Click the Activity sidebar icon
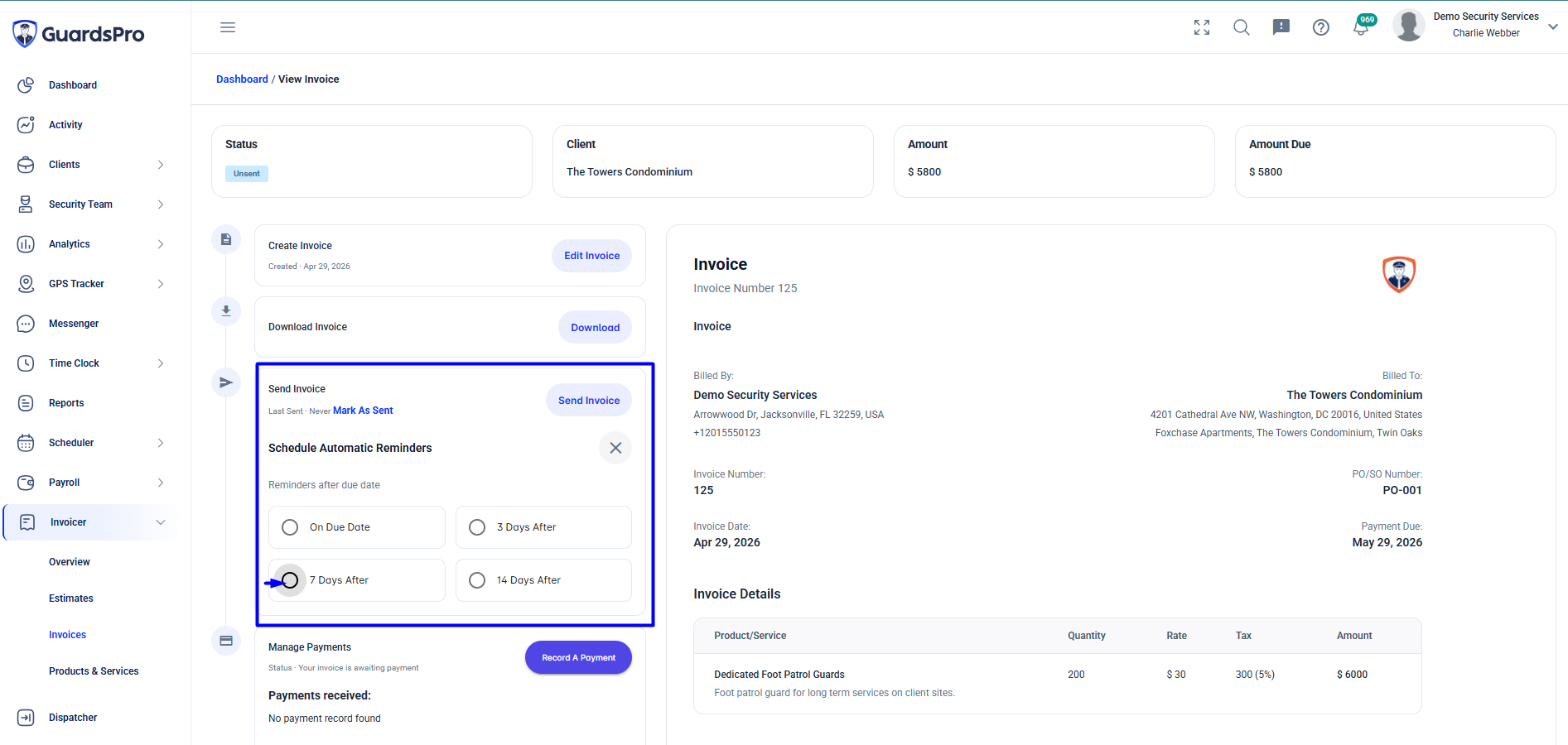The width and height of the screenshot is (1568, 745). (x=26, y=125)
